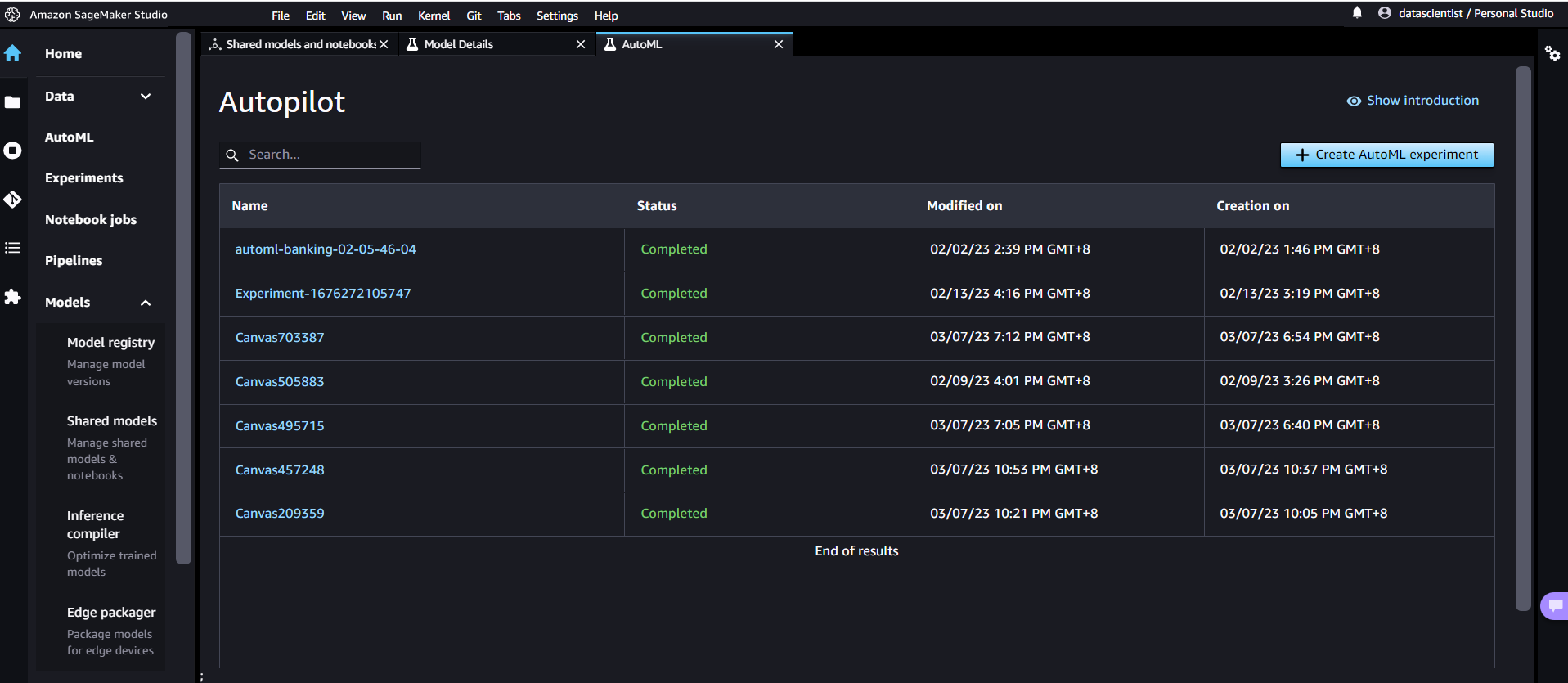Open the Canvas495715 experiment
The image size is (1568, 683).
click(x=280, y=426)
